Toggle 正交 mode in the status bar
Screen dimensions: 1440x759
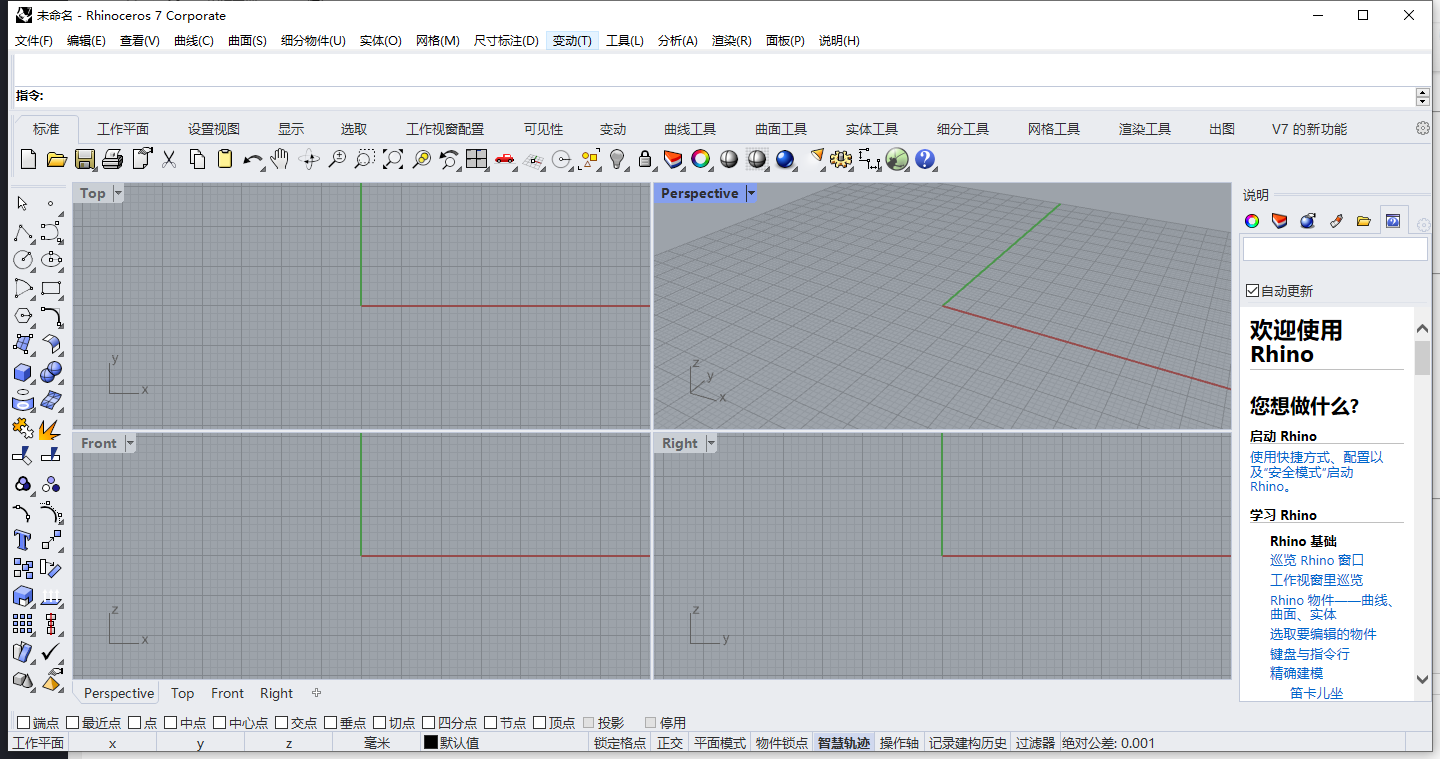[670, 743]
